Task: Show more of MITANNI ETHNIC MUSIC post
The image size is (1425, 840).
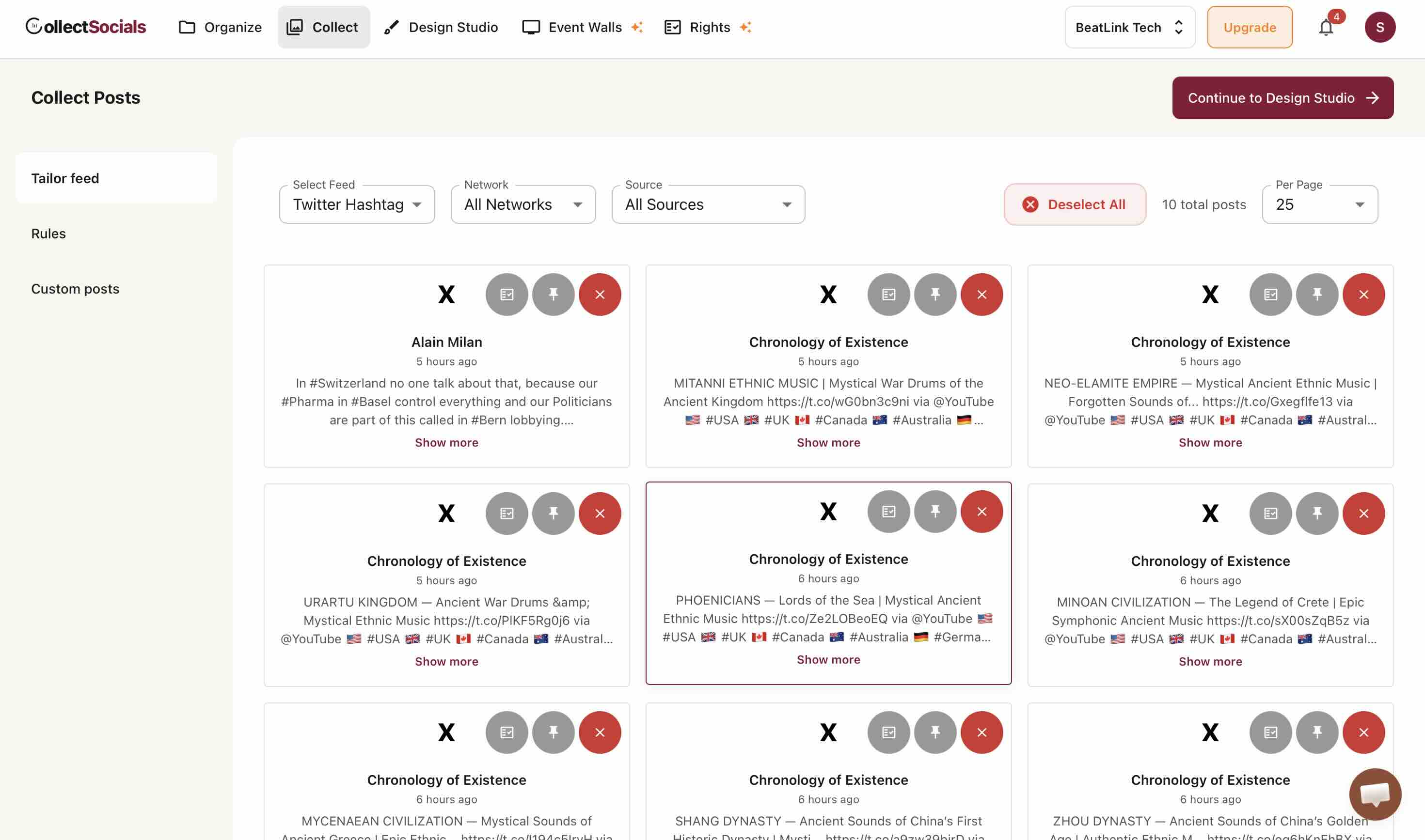Action: (828, 443)
